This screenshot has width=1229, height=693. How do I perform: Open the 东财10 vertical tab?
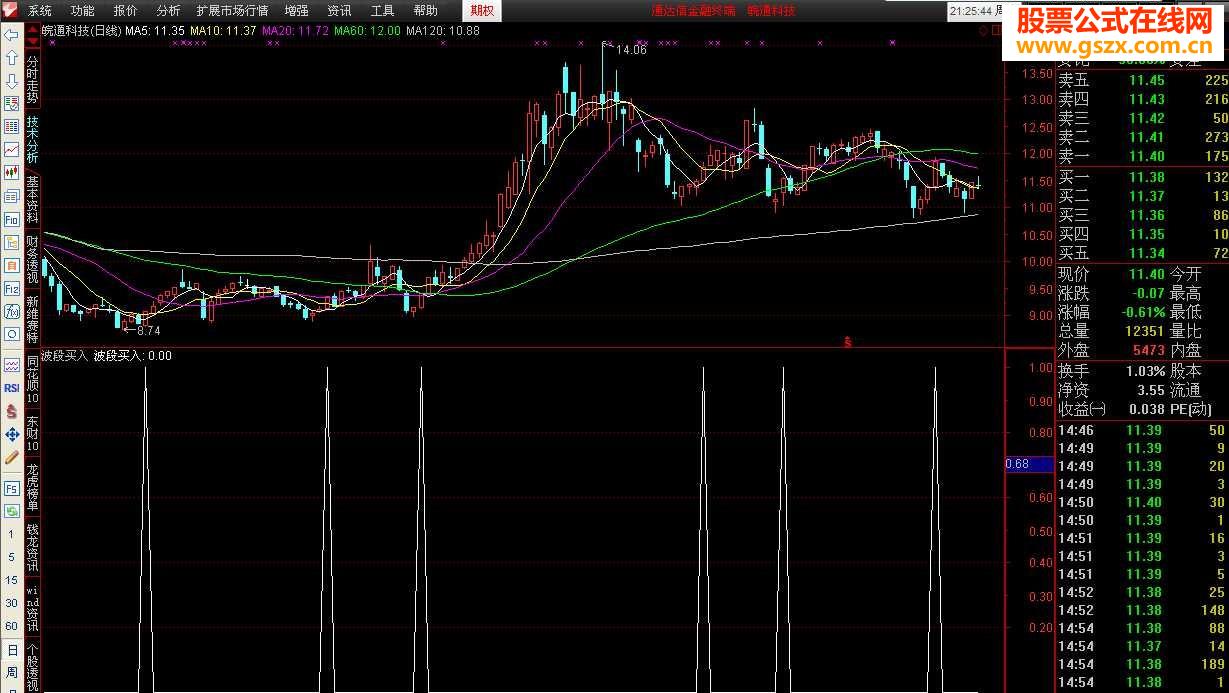[x=32, y=433]
